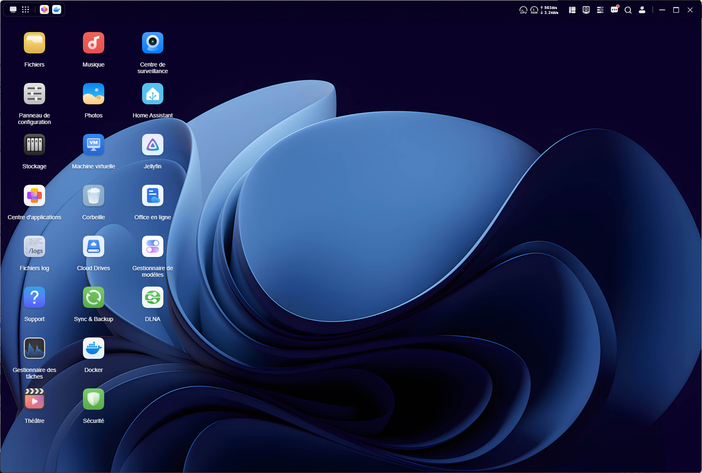Viewport: 702px width, 473px height.
Task: Open the search magnifier
Action: (628, 10)
